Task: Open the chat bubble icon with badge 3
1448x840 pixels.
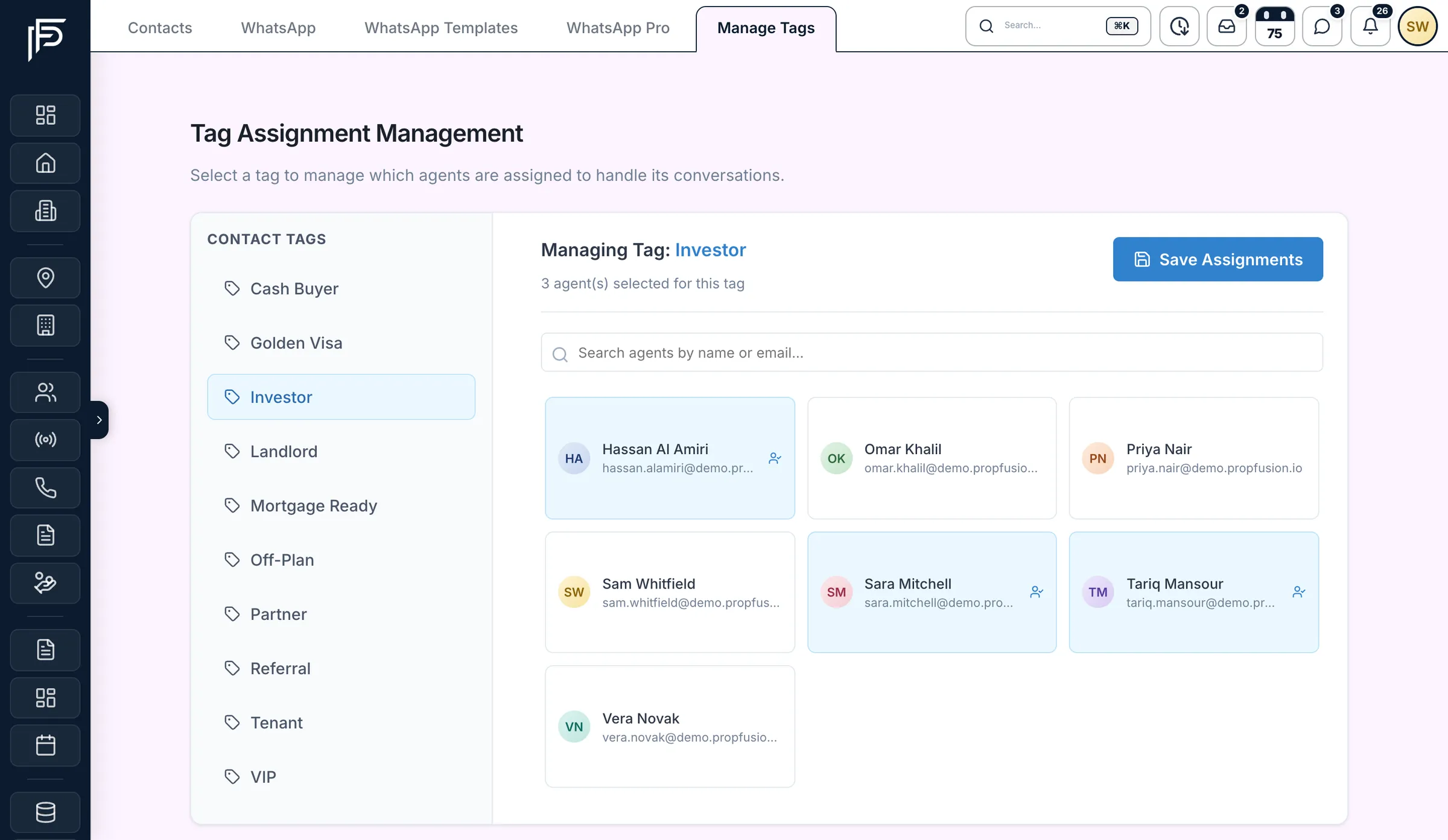Action: coord(1322,27)
